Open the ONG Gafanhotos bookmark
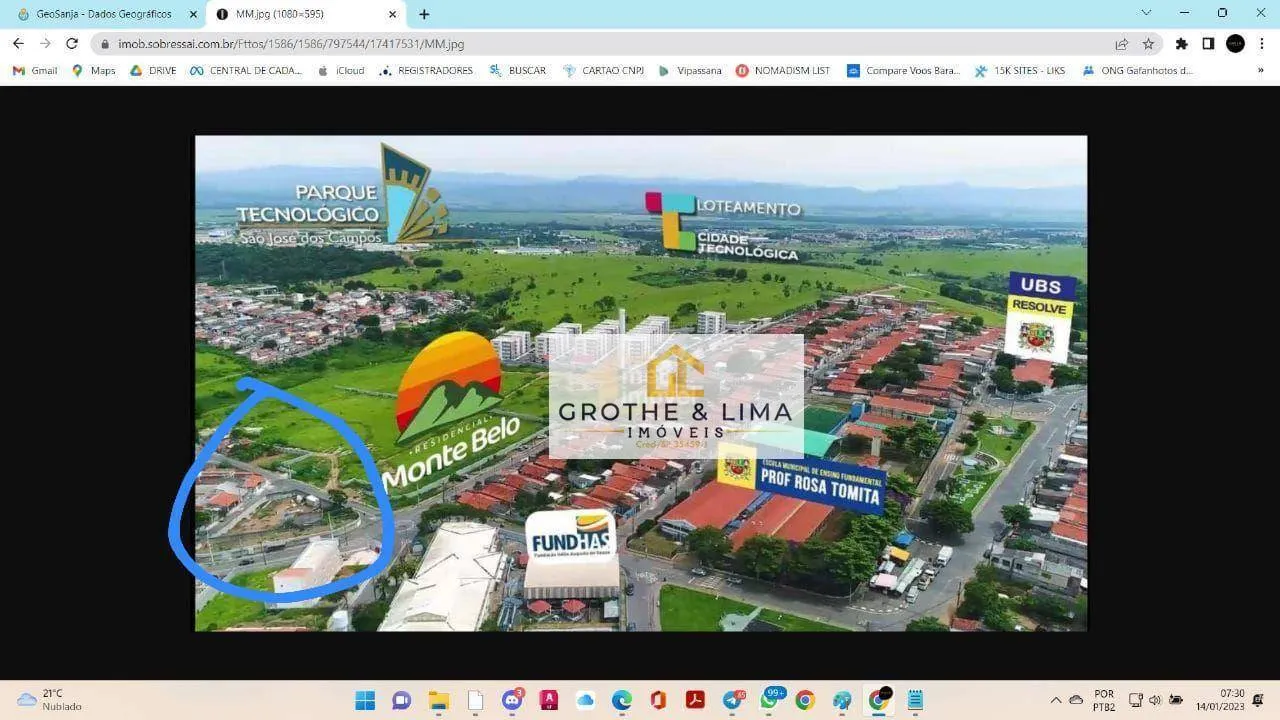 [x=1138, y=71]
